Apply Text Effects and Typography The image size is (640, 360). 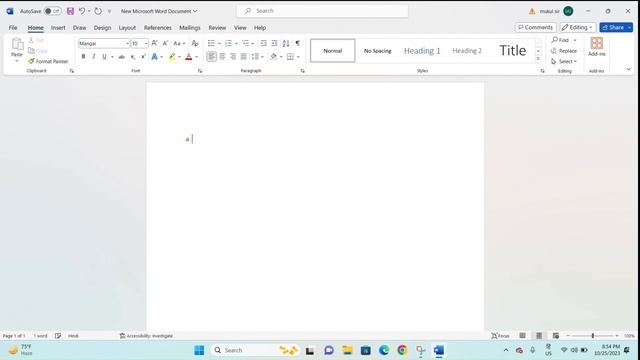pyautogui.click(x=154, y=57)
